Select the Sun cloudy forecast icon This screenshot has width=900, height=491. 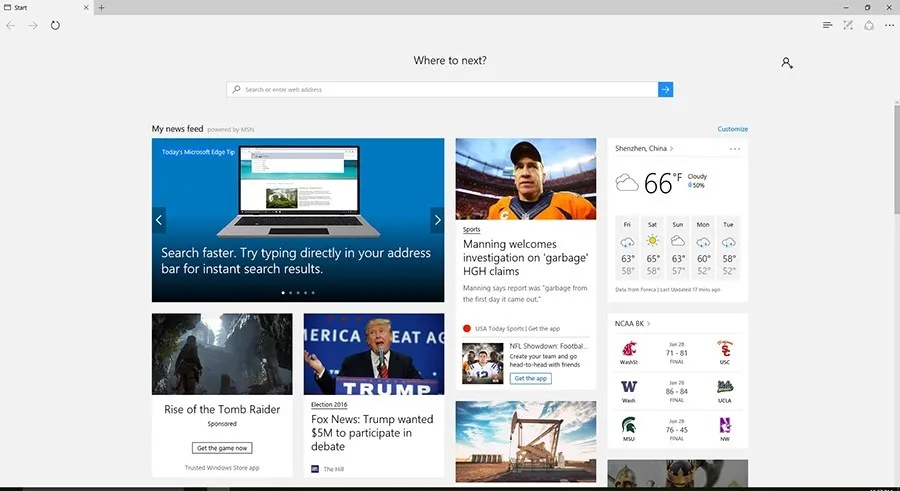click(678, 241)
